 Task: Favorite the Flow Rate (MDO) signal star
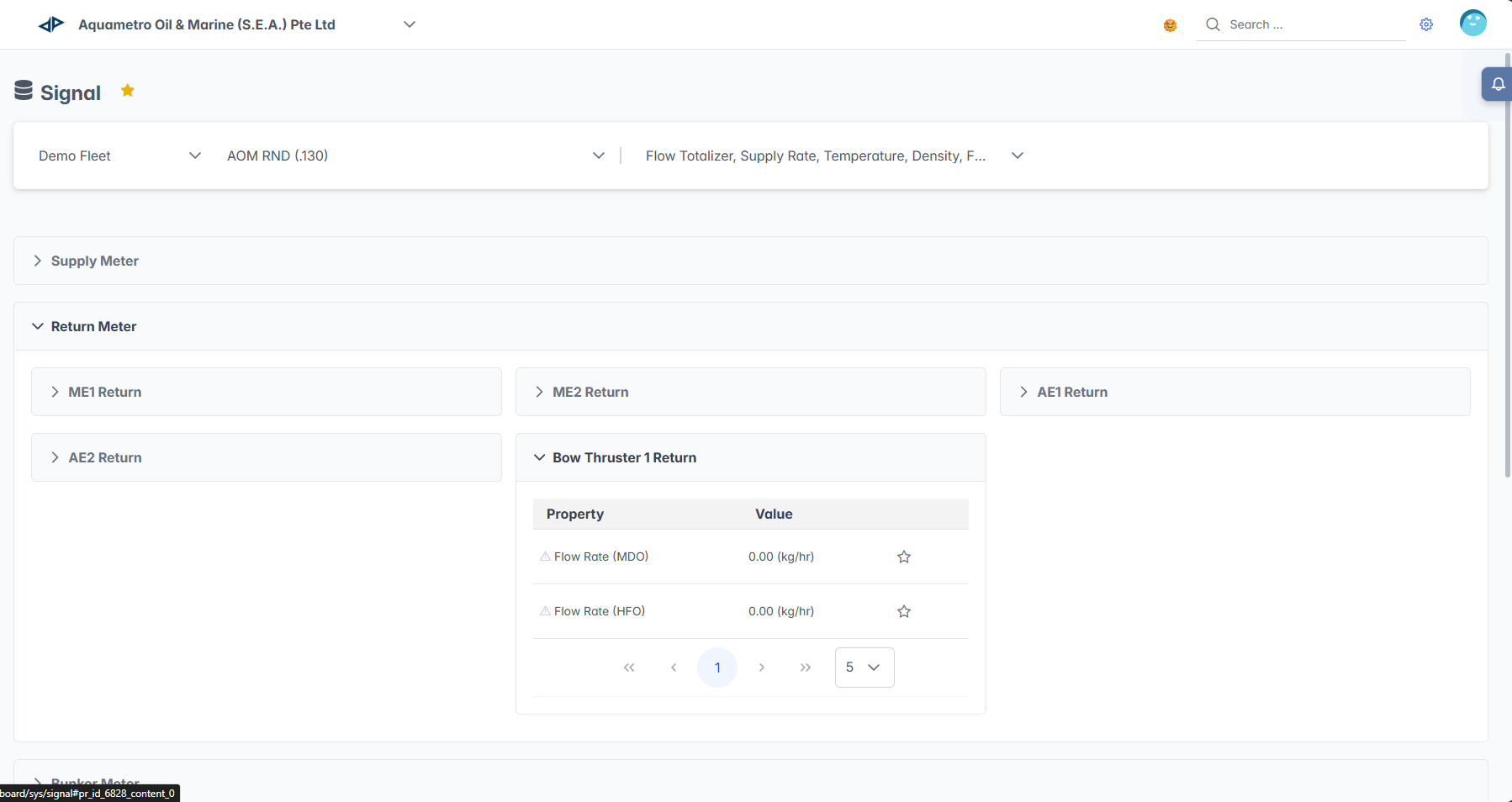pos(904,557)
